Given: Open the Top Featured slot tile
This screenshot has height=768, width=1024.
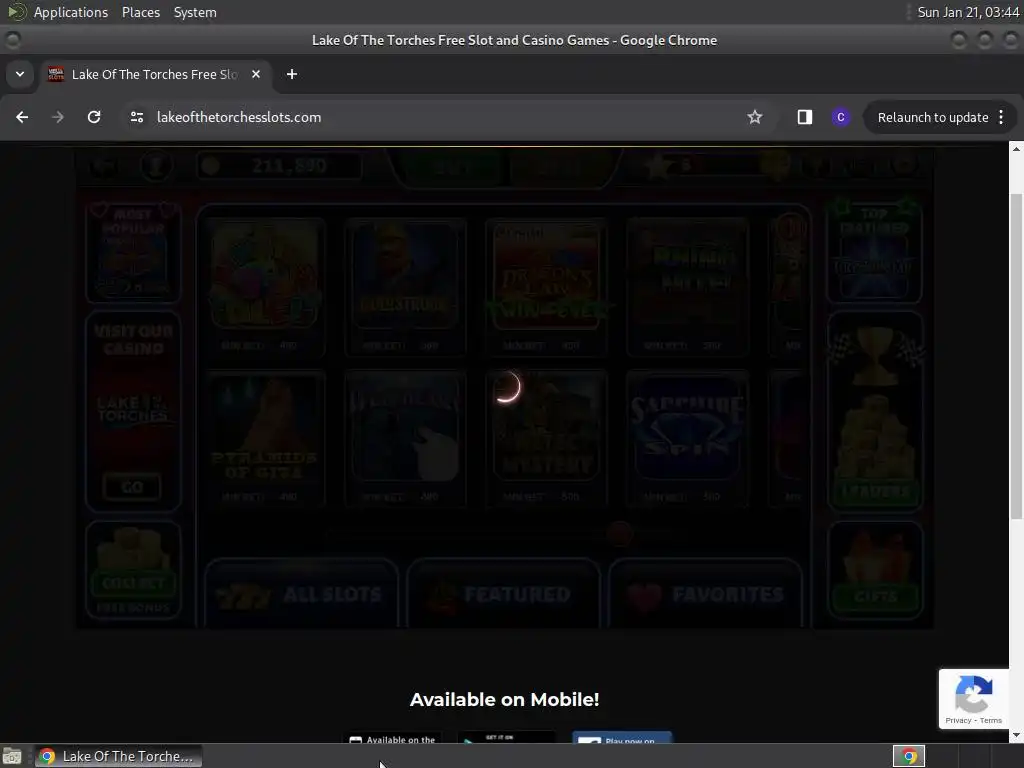Looking at the screenshot, I should coord(875,251).
